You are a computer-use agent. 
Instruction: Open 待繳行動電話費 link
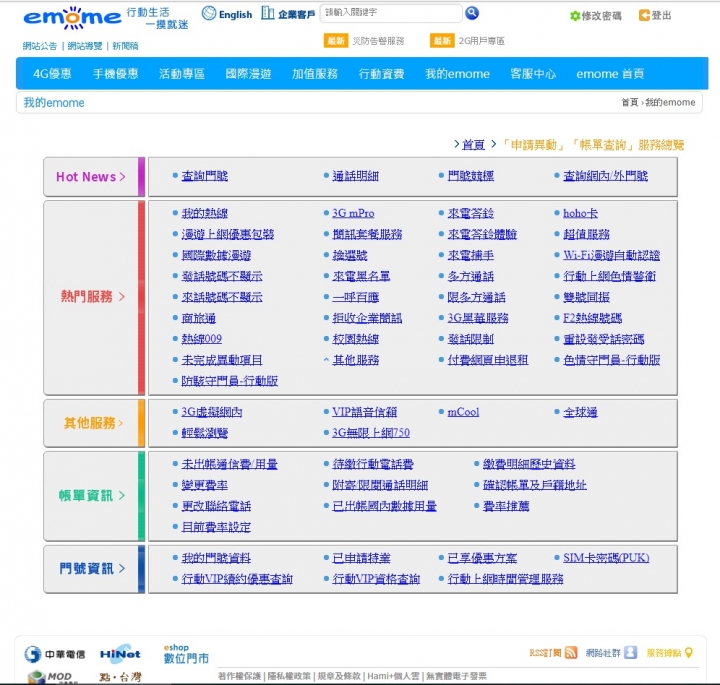(373, 464)
